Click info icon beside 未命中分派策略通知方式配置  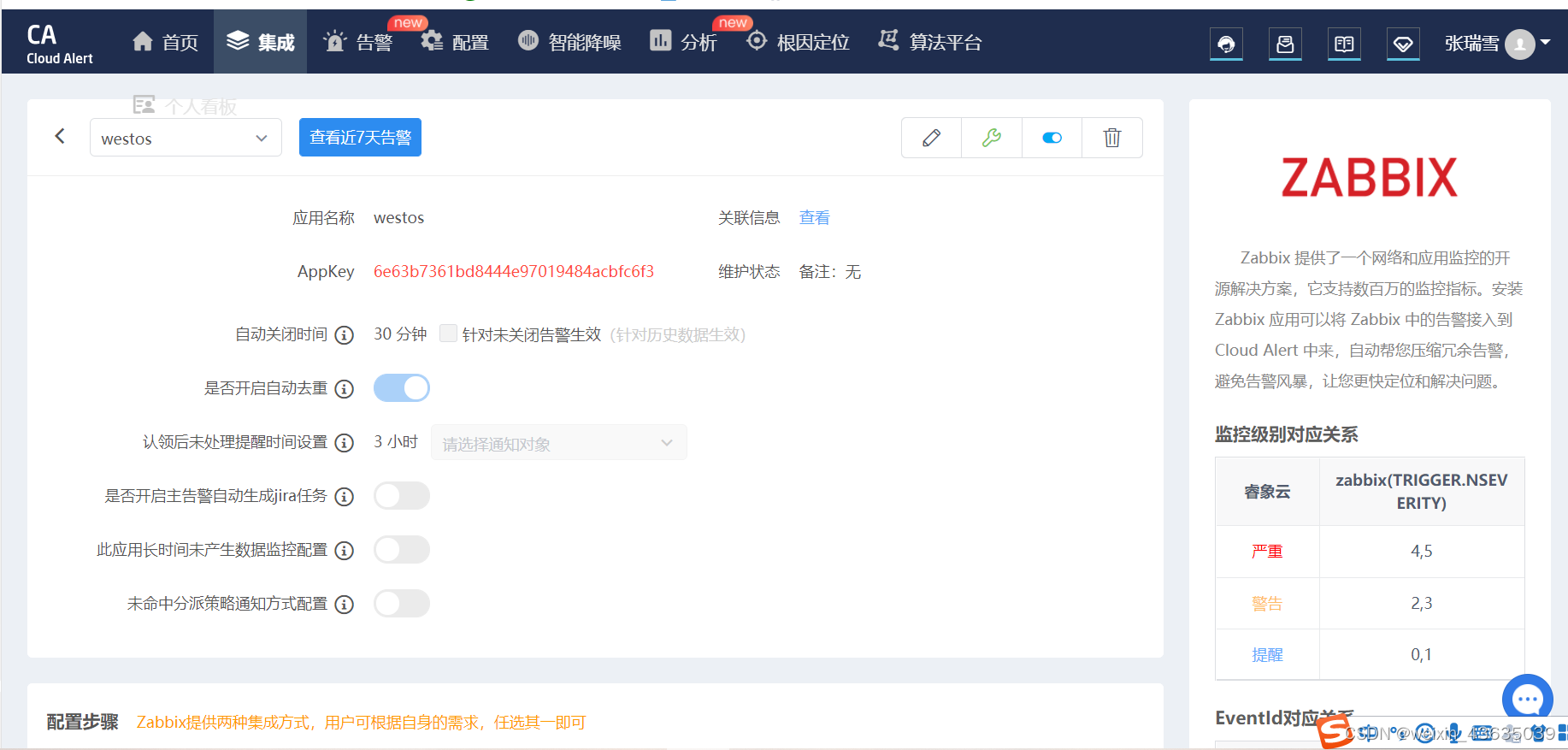344,605
